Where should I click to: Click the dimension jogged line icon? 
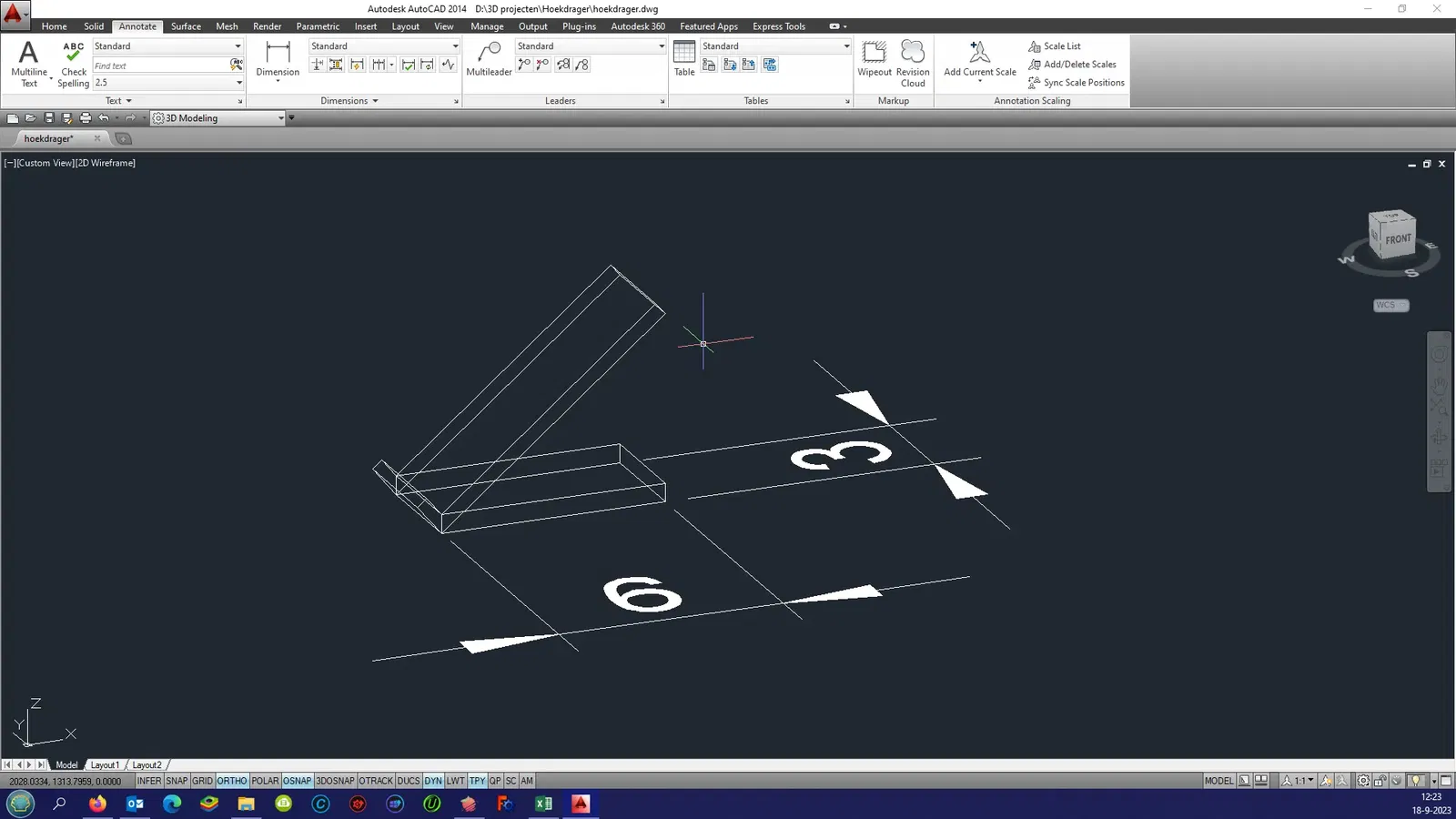(448, 65)
